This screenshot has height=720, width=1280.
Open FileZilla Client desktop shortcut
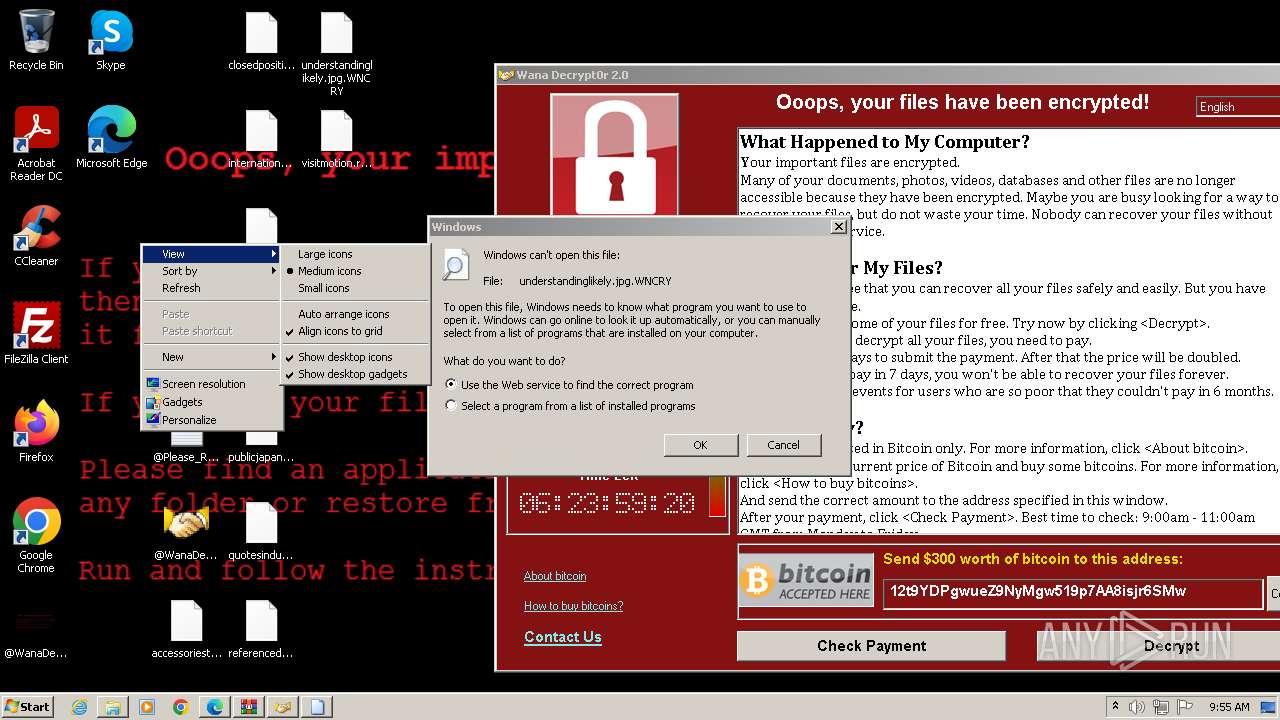pyautogui.click(x=36, y=334)
